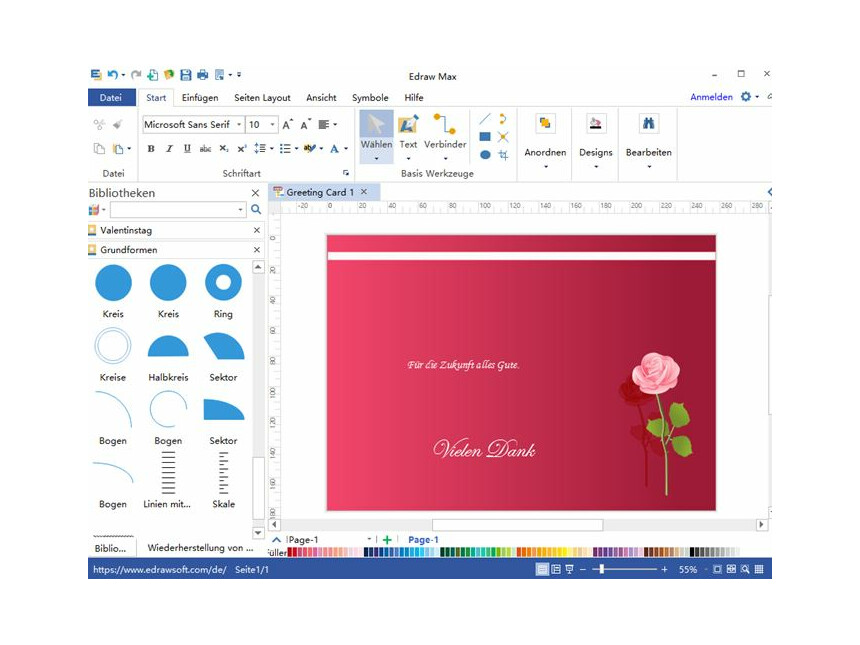
Task: Open the font color dropdown arrow
Action: tap(345, 148)
